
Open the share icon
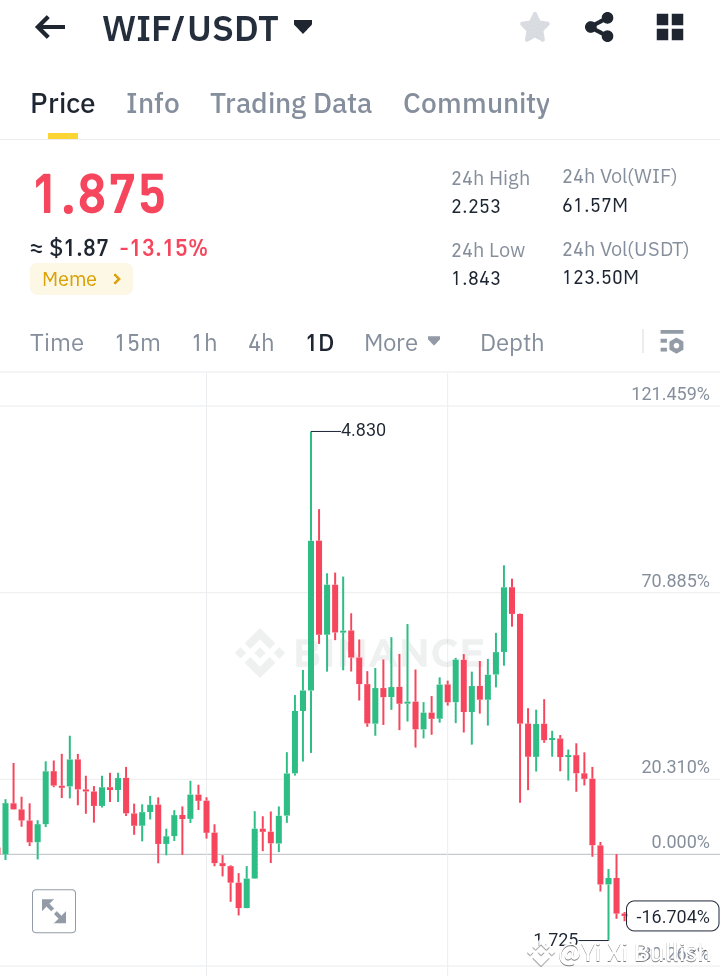[599, 27]
